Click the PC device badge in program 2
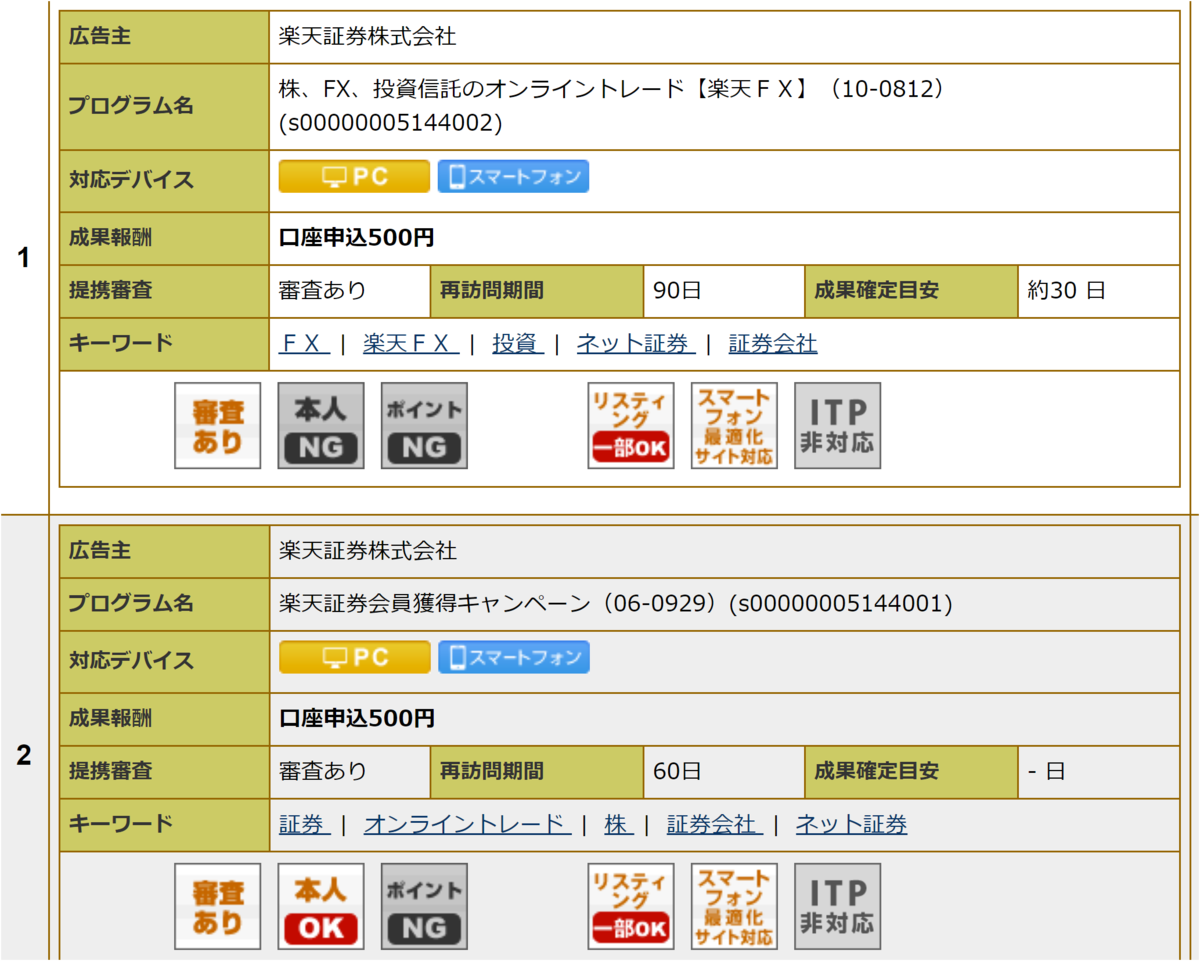 pyautogui.click(x=354, y=657)
